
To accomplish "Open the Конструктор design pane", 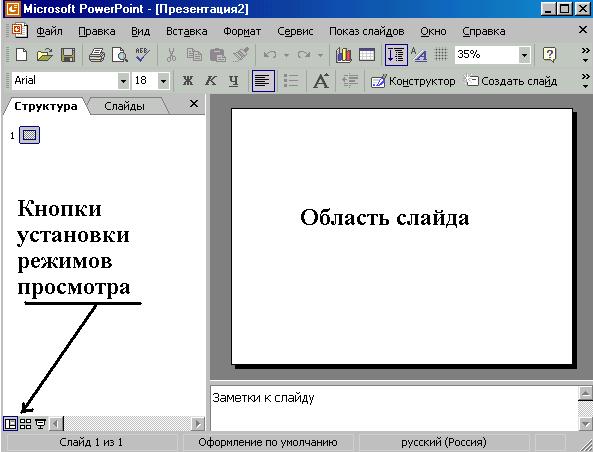I will pos(413,81).
